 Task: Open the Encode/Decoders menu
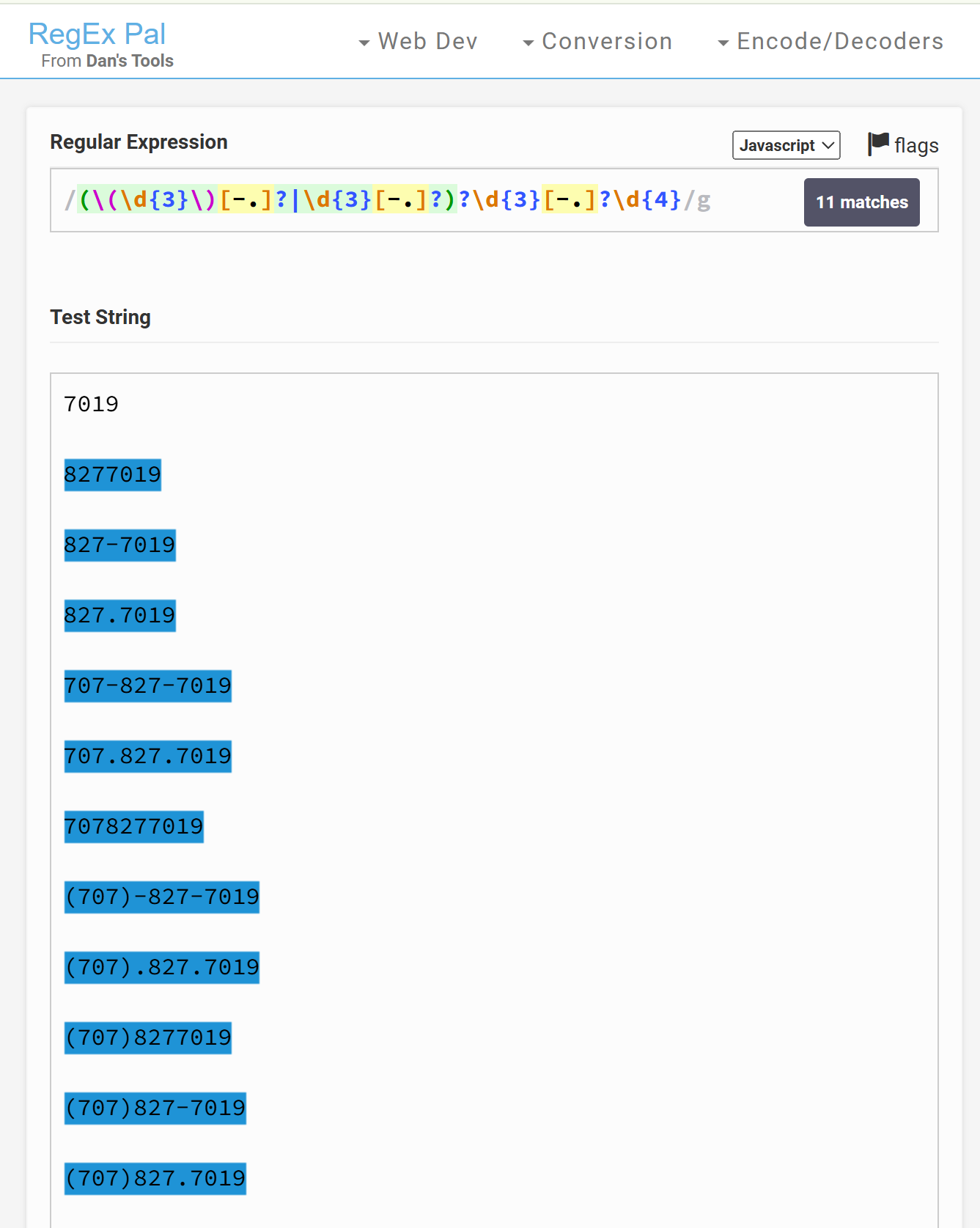(831, 42)
